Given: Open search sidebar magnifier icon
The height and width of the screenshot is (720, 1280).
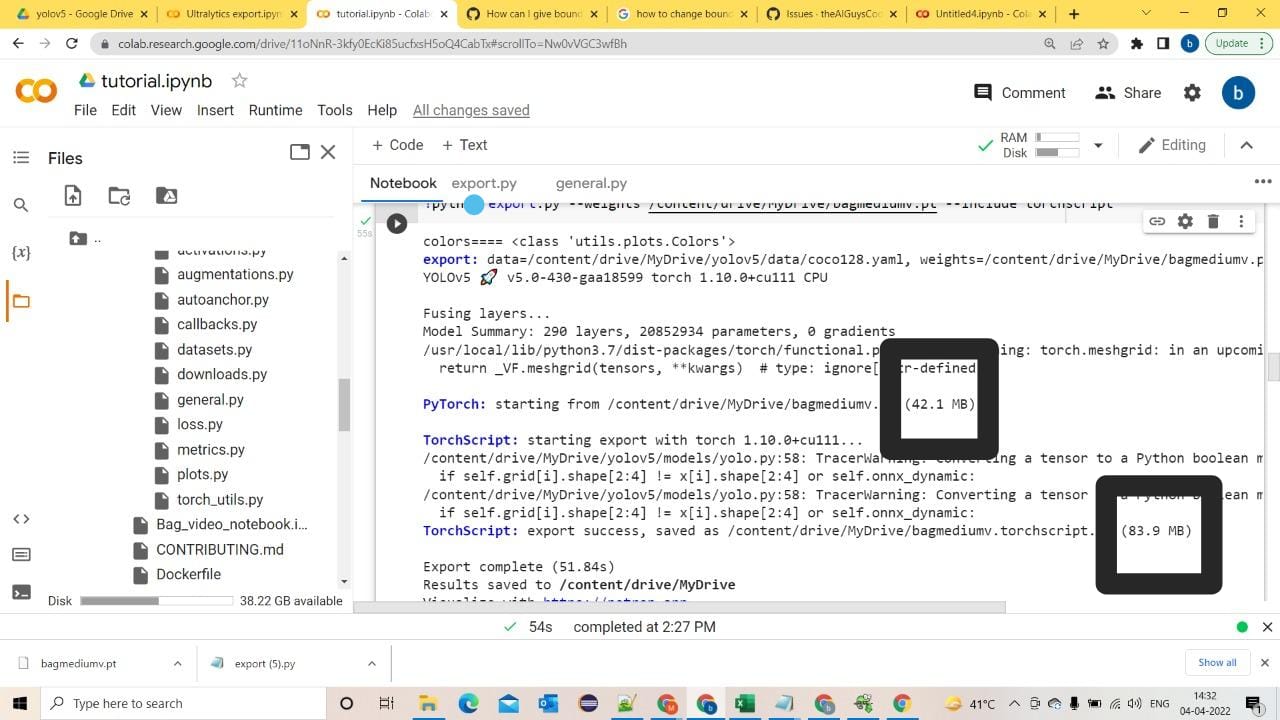Looking at the screenshot, I should pos(21,205).
